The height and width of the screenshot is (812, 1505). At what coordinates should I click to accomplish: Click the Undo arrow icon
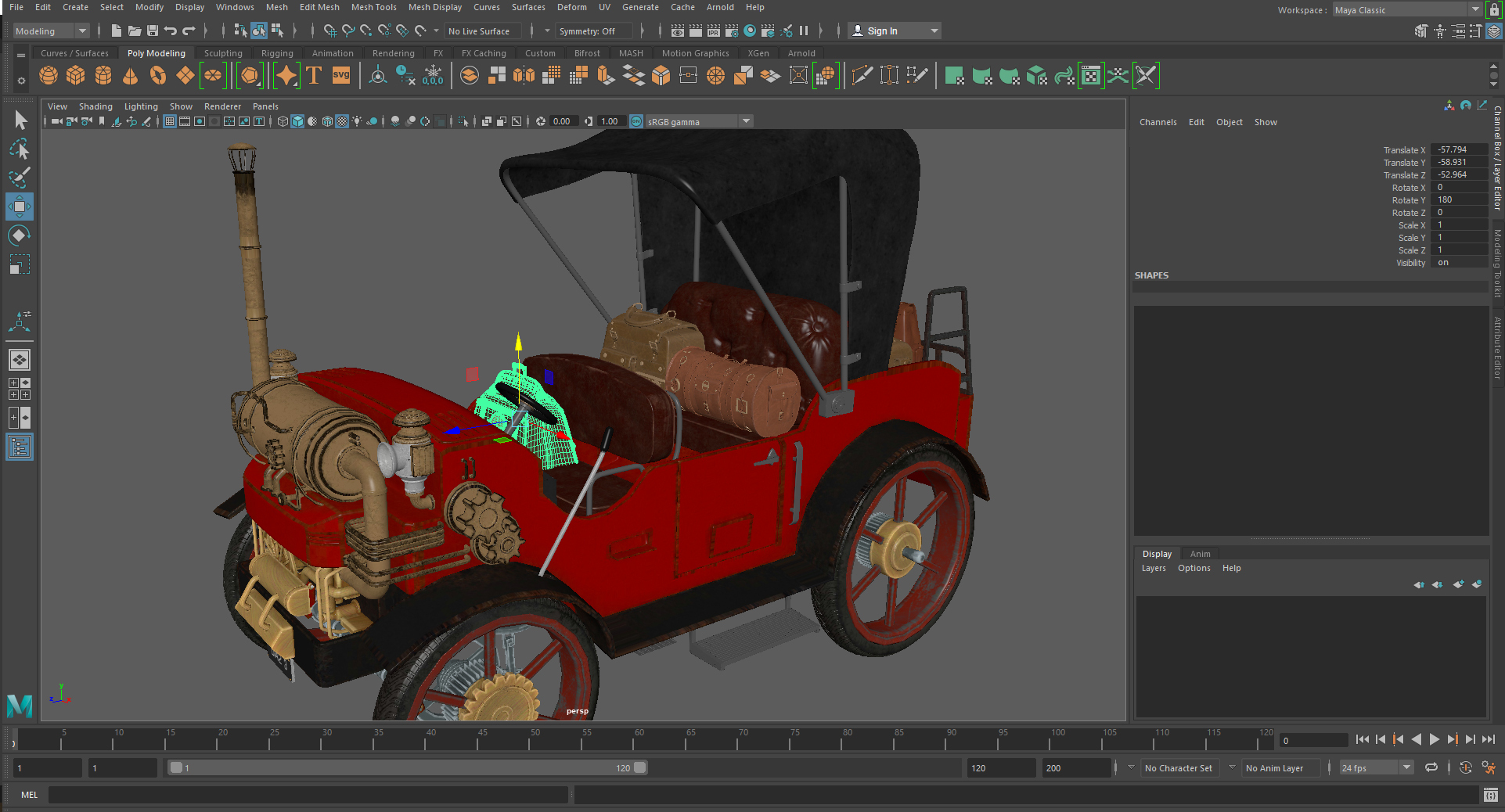(171, 31)
